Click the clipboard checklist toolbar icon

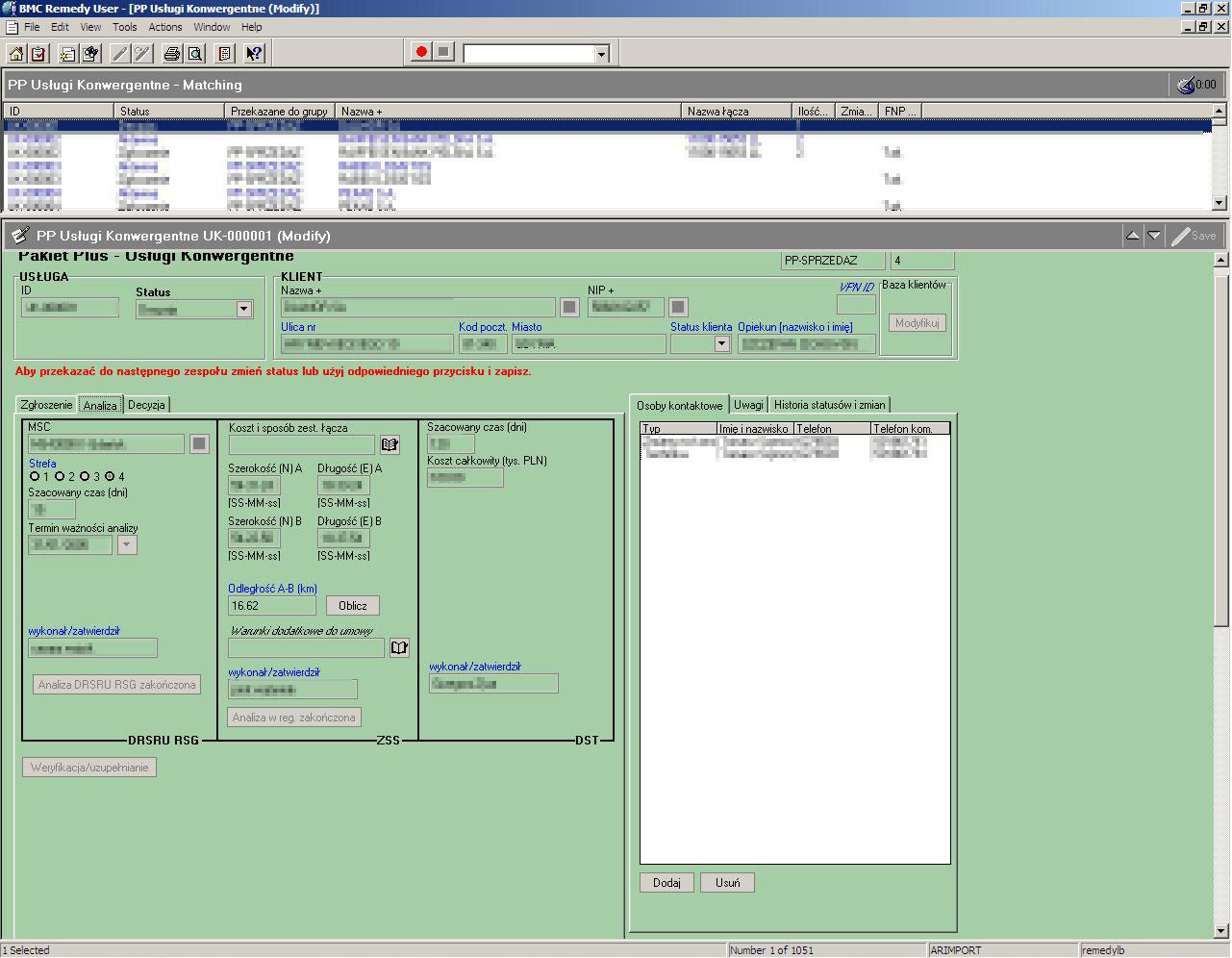[x=38, y=53]
